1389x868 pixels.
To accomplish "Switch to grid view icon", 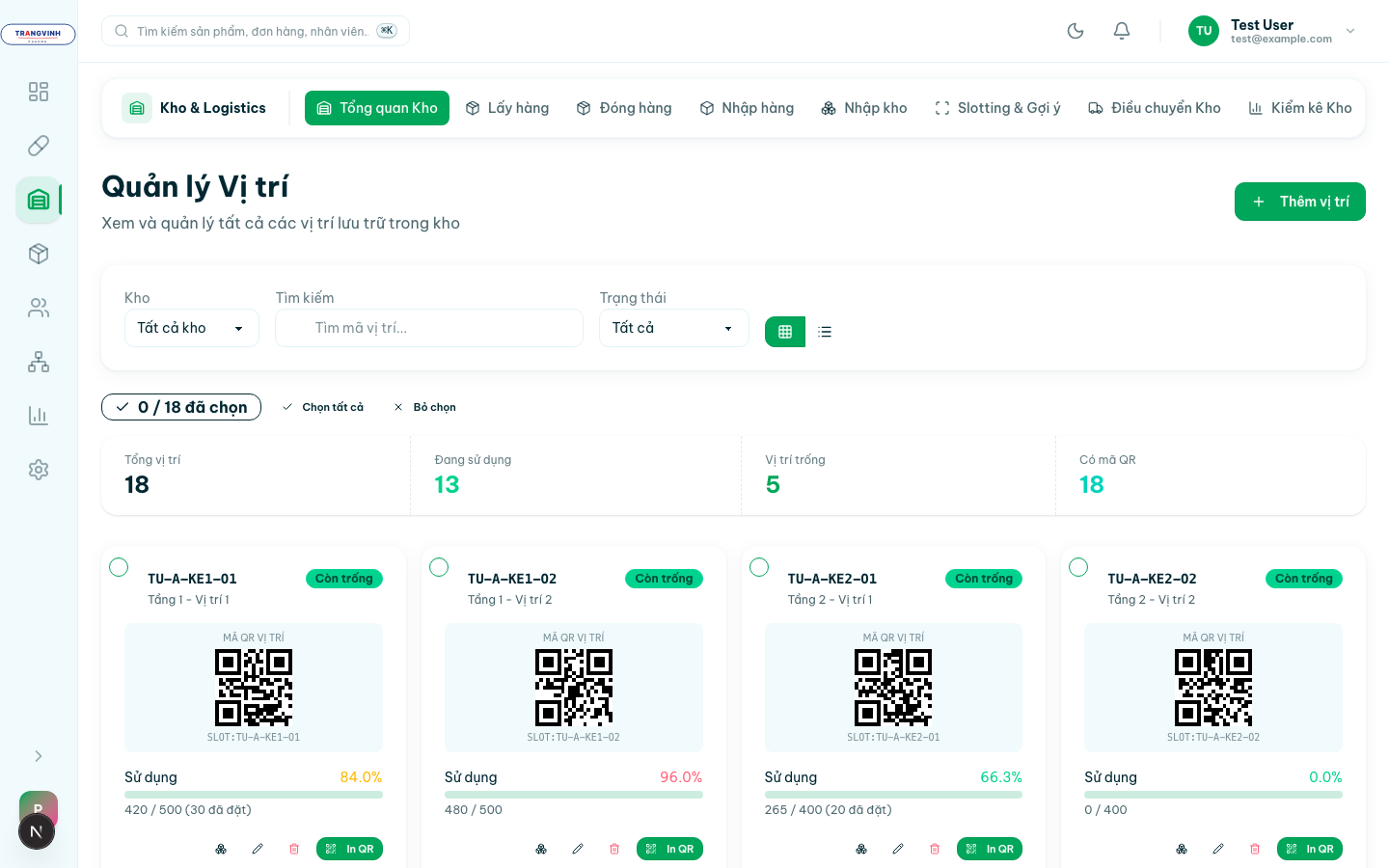I will click(785, 332).
